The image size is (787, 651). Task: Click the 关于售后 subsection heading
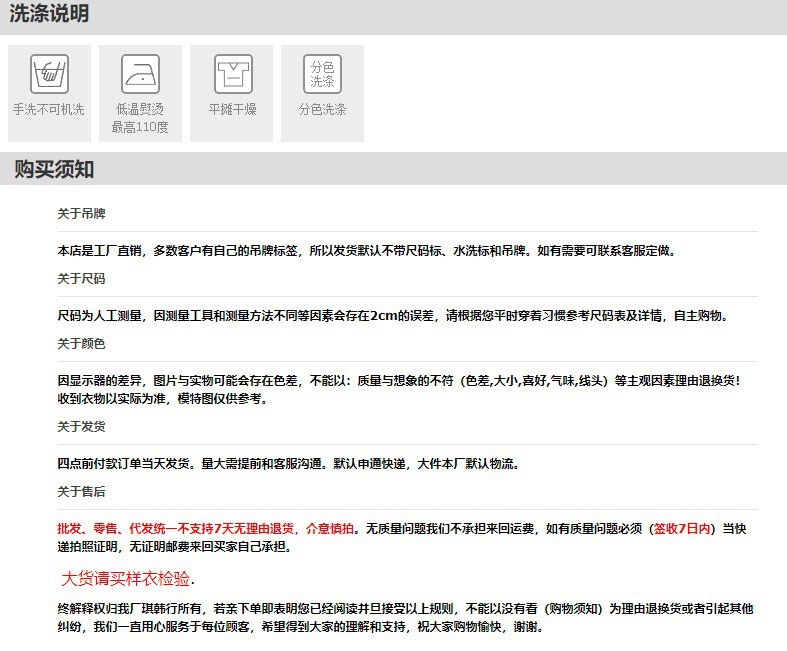click(81, 491)
